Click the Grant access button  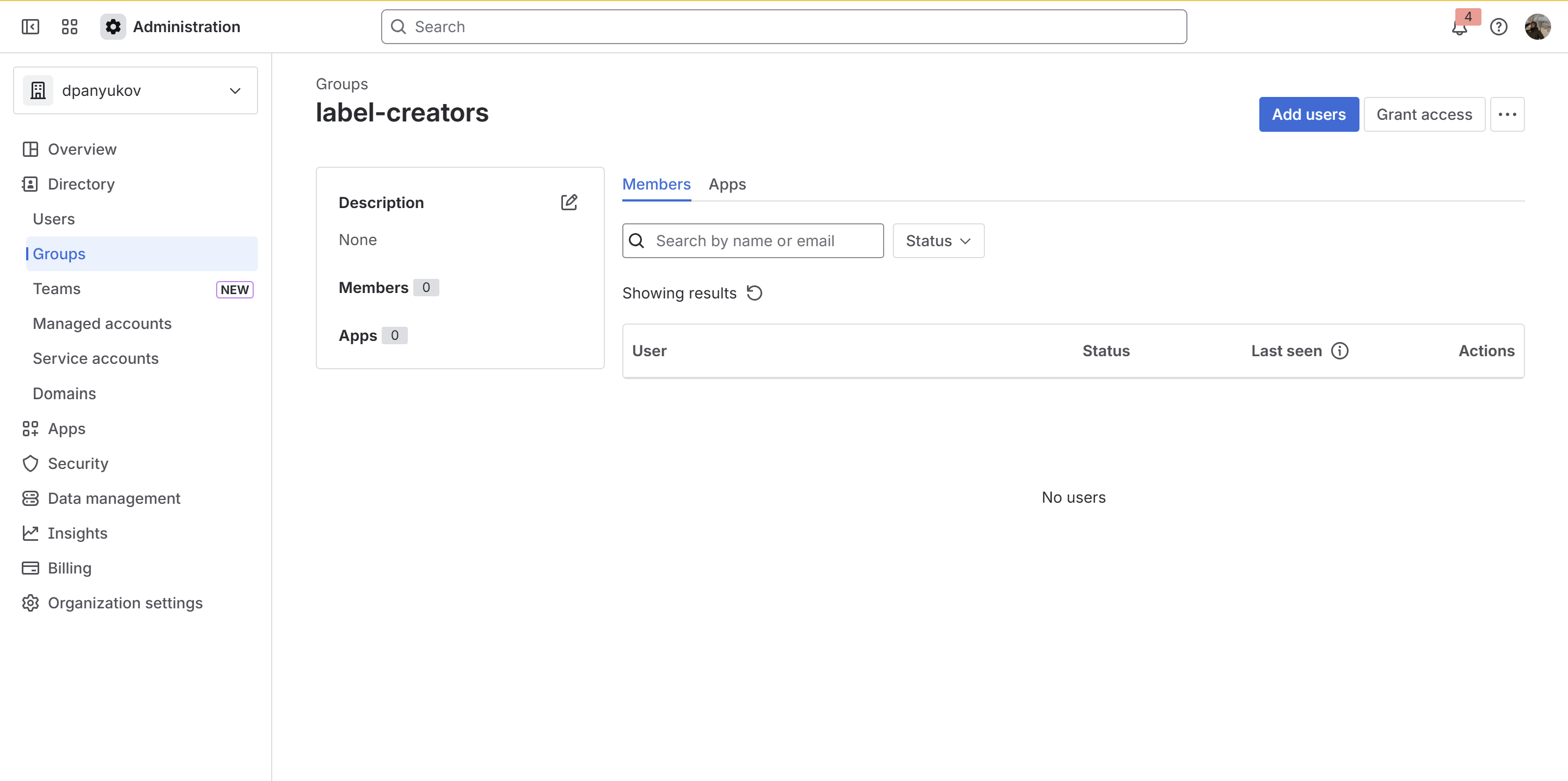pyautogui.click(x=1424, y=114)
